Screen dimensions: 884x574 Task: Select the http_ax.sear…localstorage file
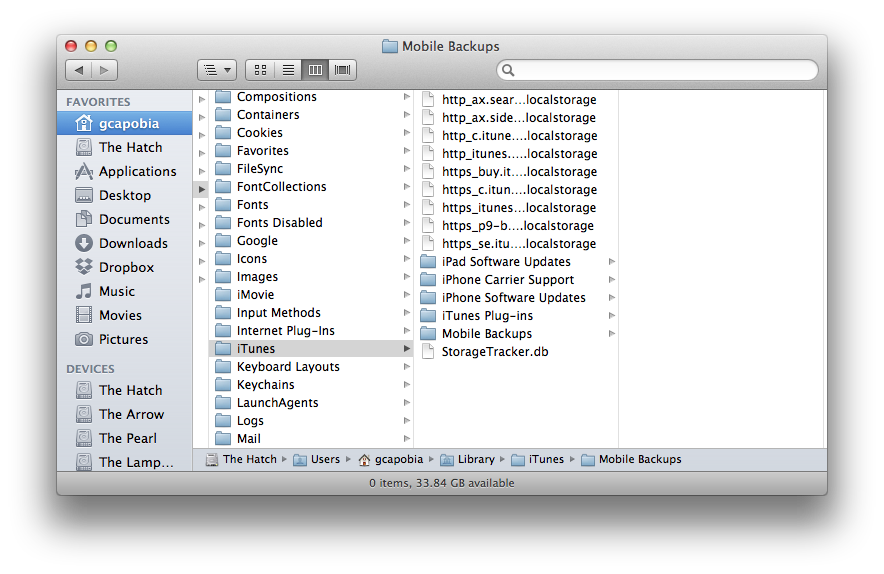(x=516, y=99)
